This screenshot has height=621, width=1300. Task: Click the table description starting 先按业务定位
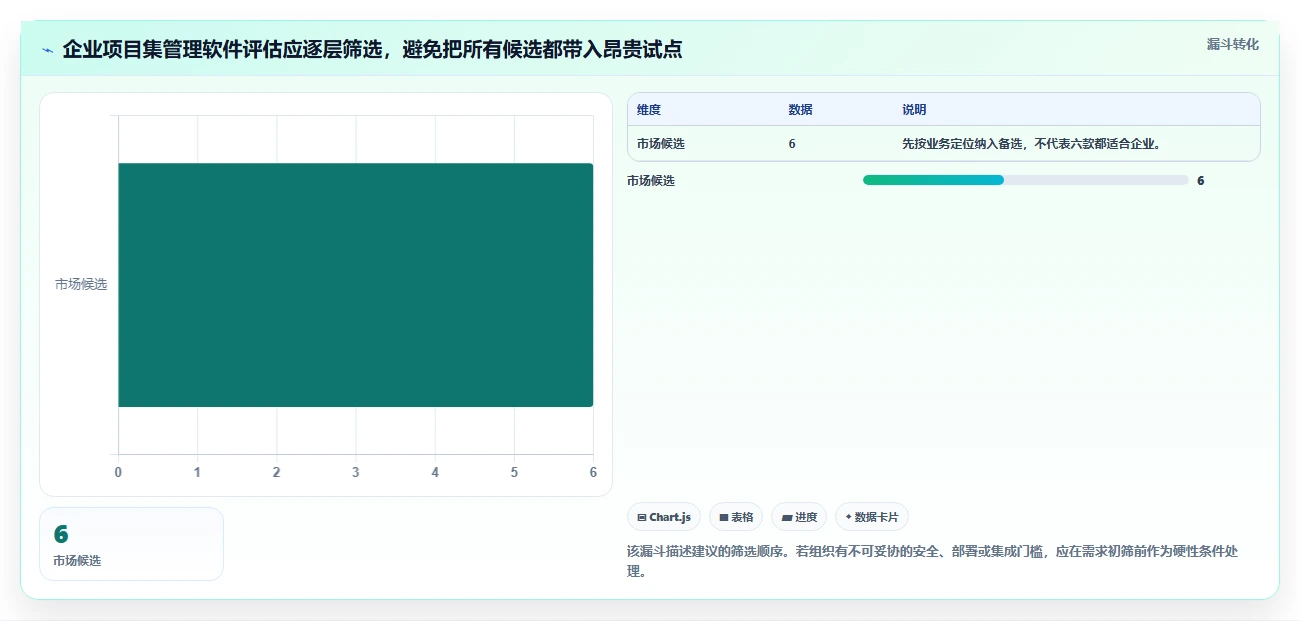tap(1031, 144)
